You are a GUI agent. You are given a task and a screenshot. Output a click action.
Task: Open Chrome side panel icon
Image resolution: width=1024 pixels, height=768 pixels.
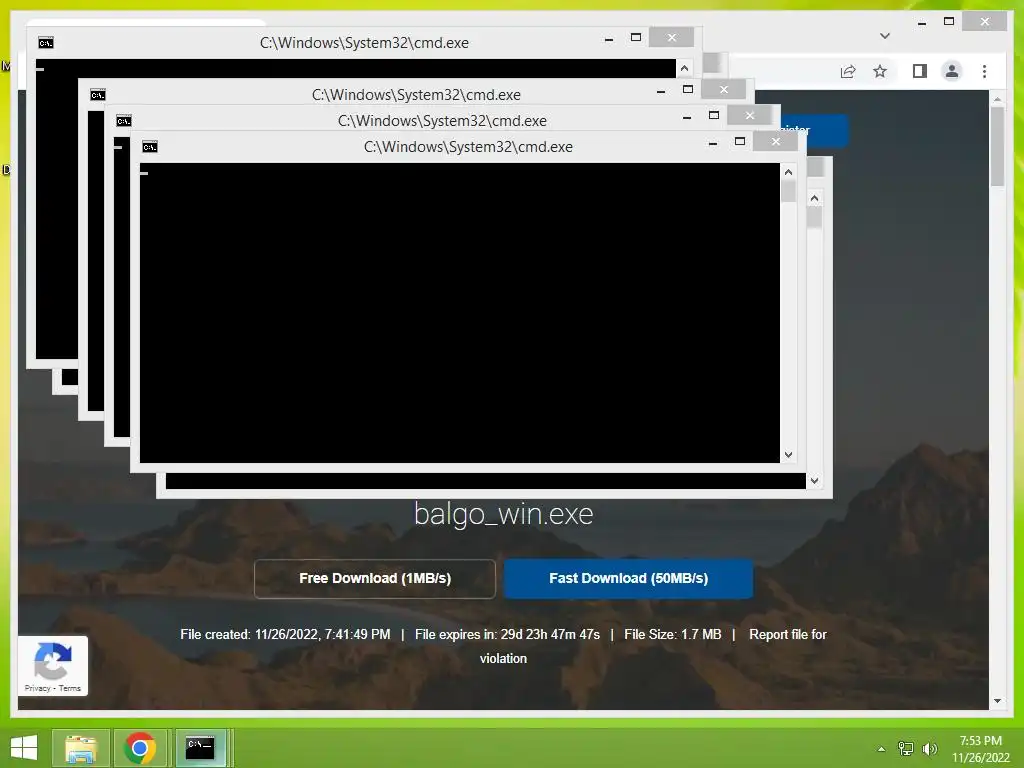click(920, 71)
